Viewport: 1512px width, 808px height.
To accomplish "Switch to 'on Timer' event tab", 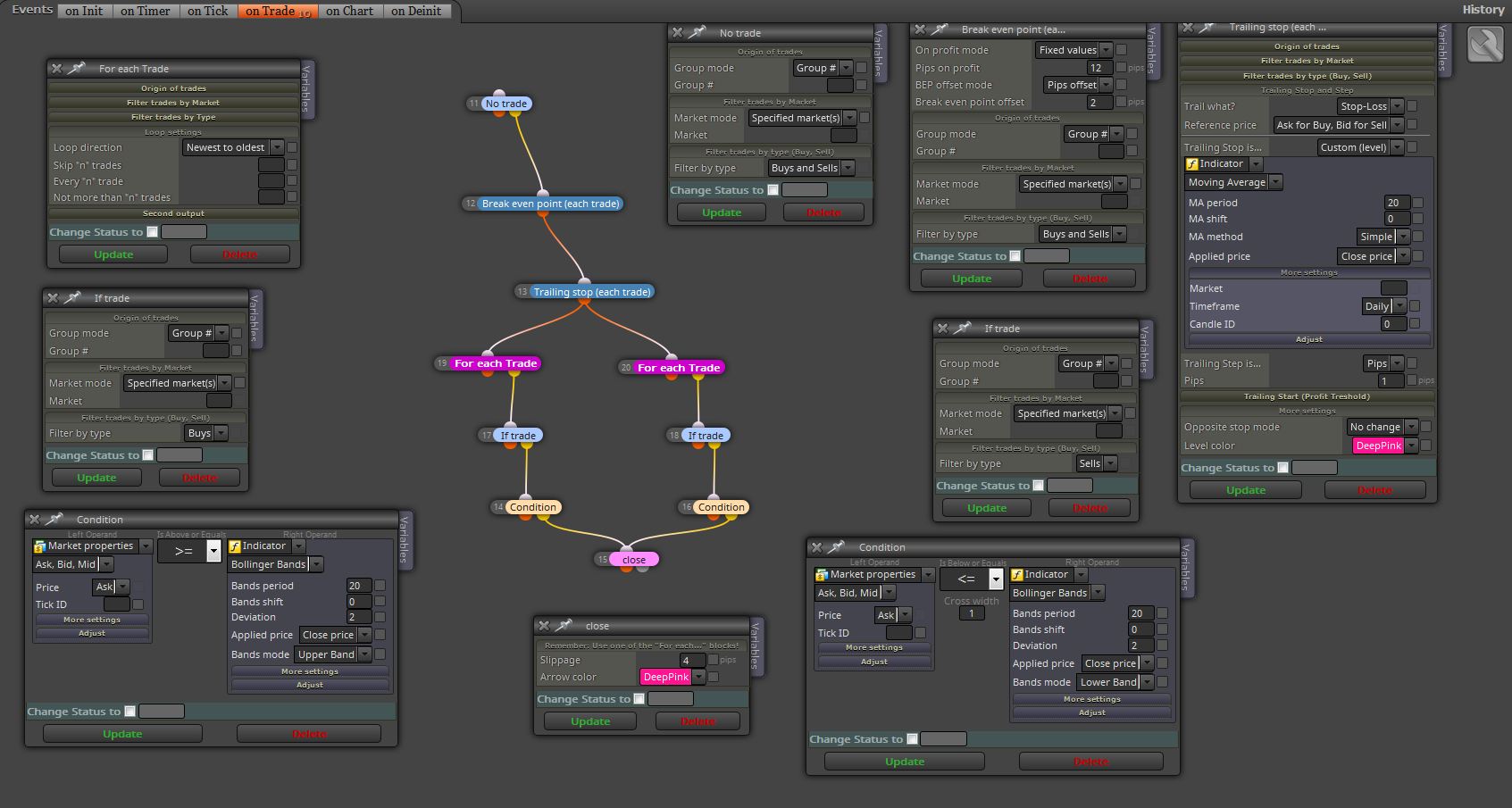I will 145,11.
